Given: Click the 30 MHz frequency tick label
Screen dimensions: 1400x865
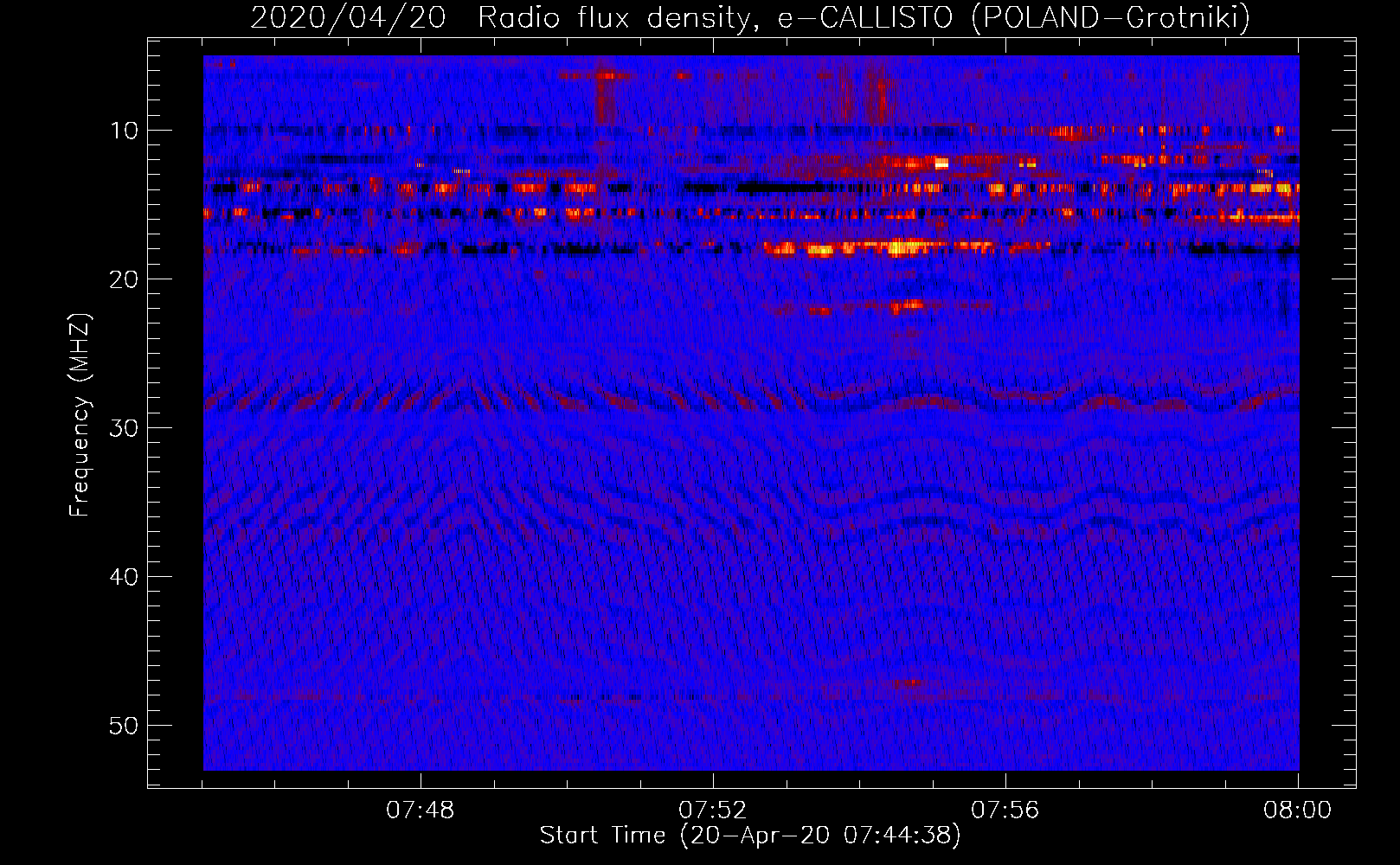Looking at the screenshot, I should pyautogui.click(x=125, y=428).
